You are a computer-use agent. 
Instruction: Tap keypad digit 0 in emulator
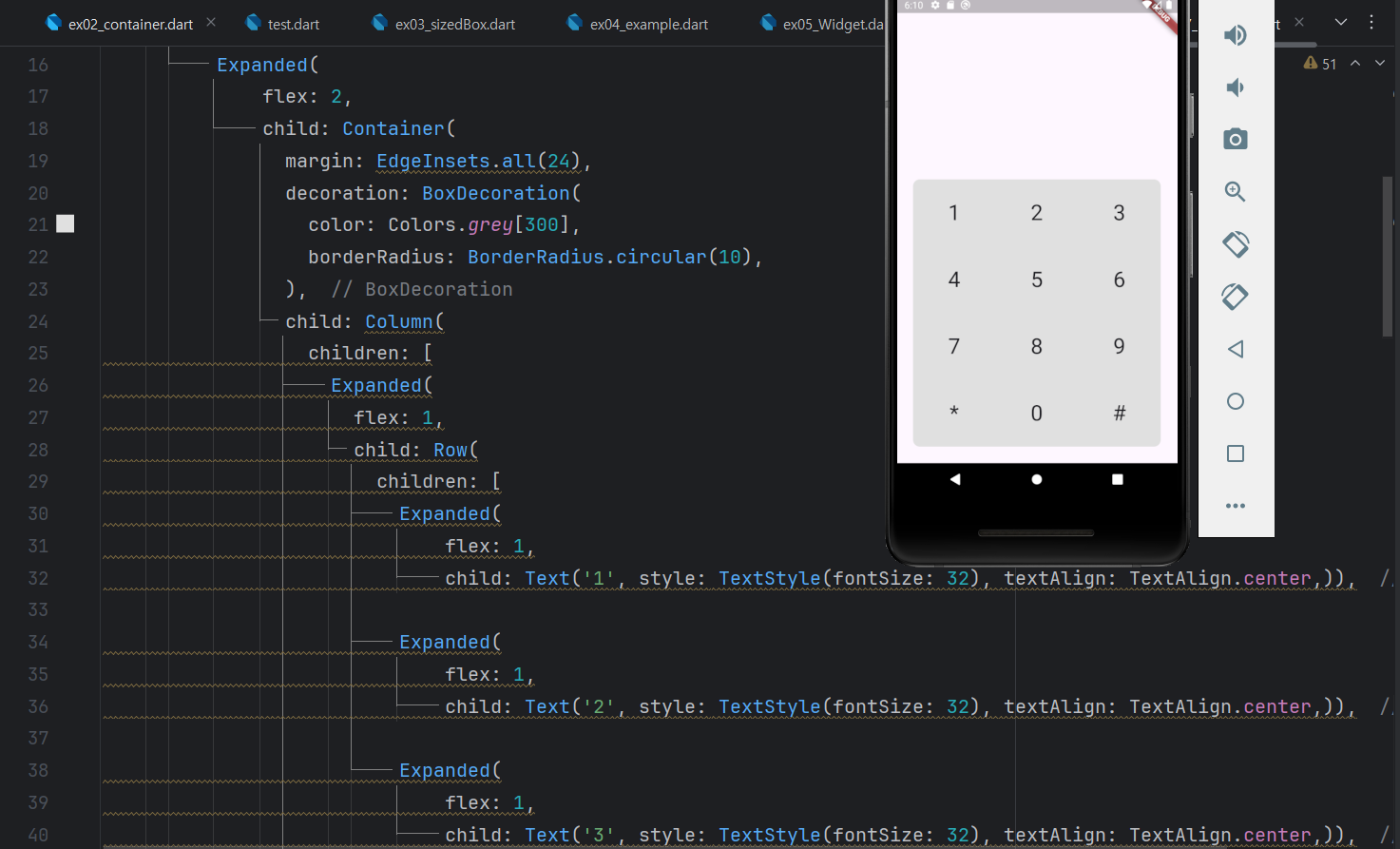[1037, 413]
